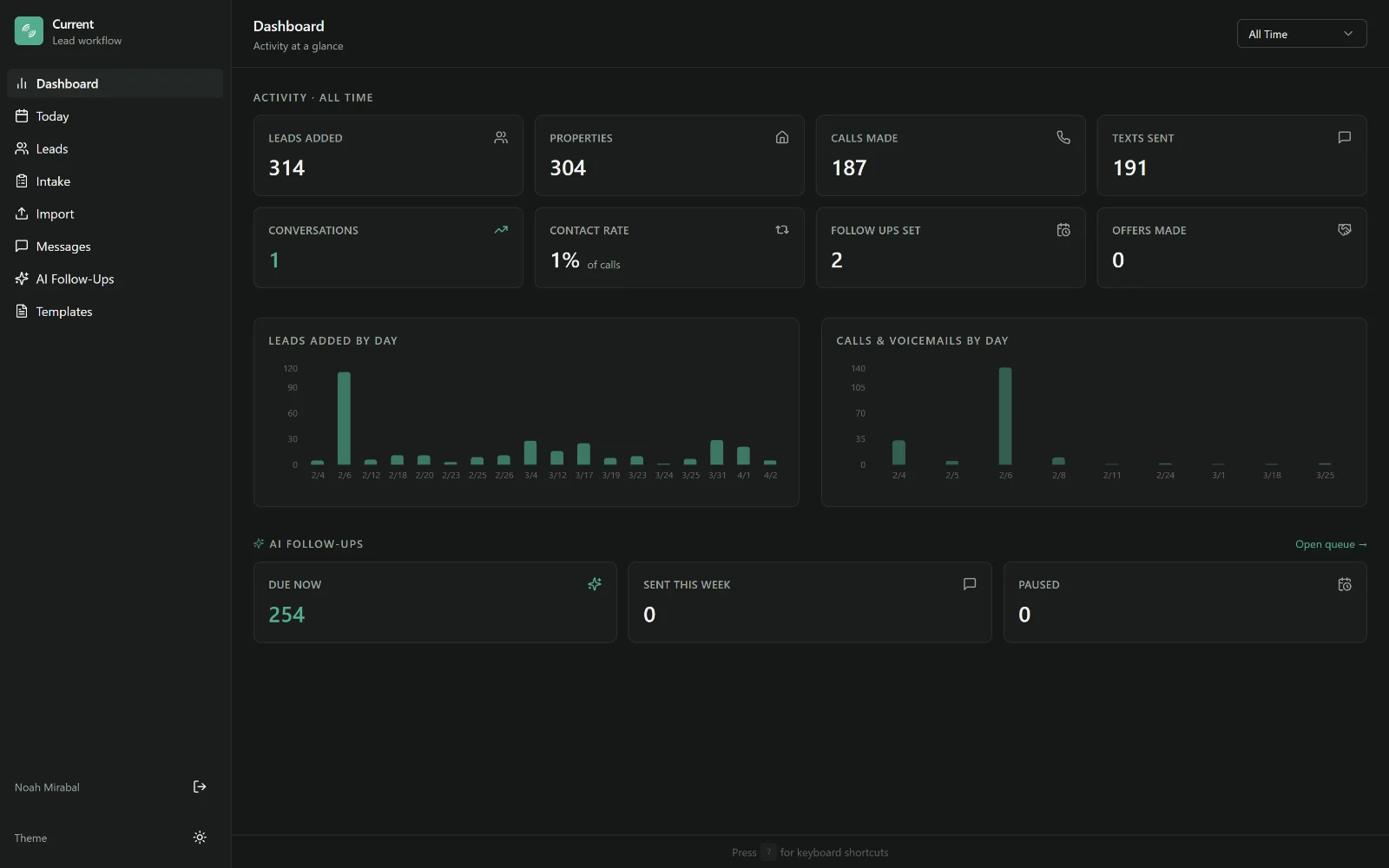Click the Intake clipboard icon
The image size is (1389, 868).
22,181
